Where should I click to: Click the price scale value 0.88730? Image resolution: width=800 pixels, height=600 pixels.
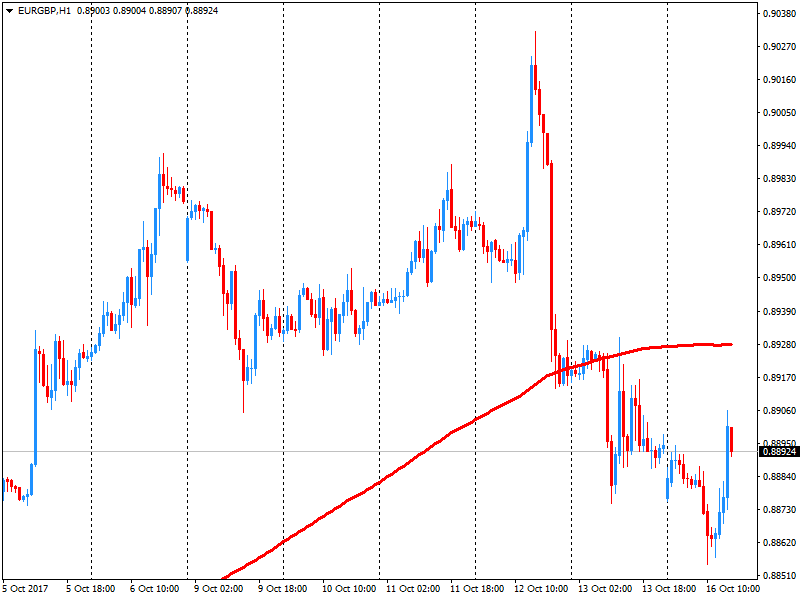[x=779, y=510]
